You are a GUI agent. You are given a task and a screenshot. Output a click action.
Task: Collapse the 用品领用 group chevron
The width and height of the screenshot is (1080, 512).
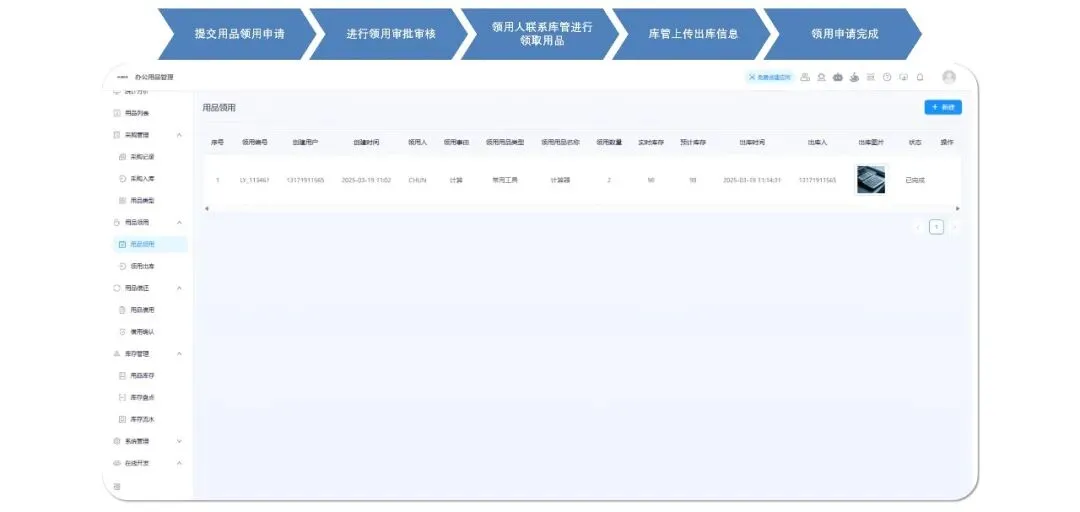pyautogui.click(x=179, y=223)
